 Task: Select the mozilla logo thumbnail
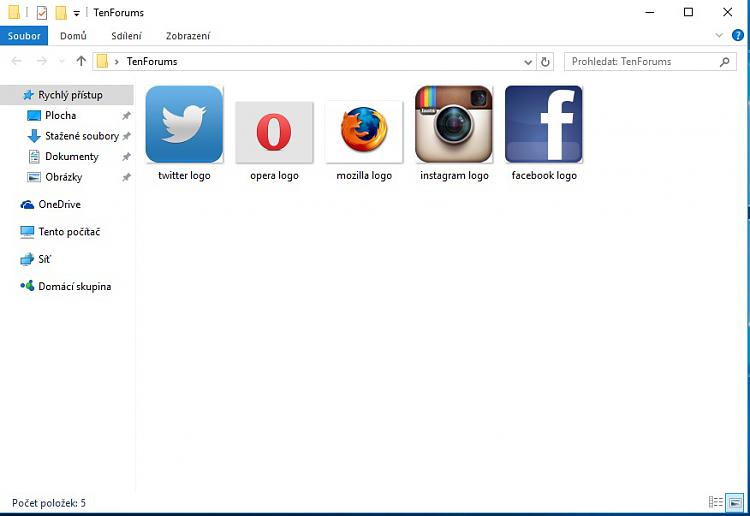tap(364, 132)
